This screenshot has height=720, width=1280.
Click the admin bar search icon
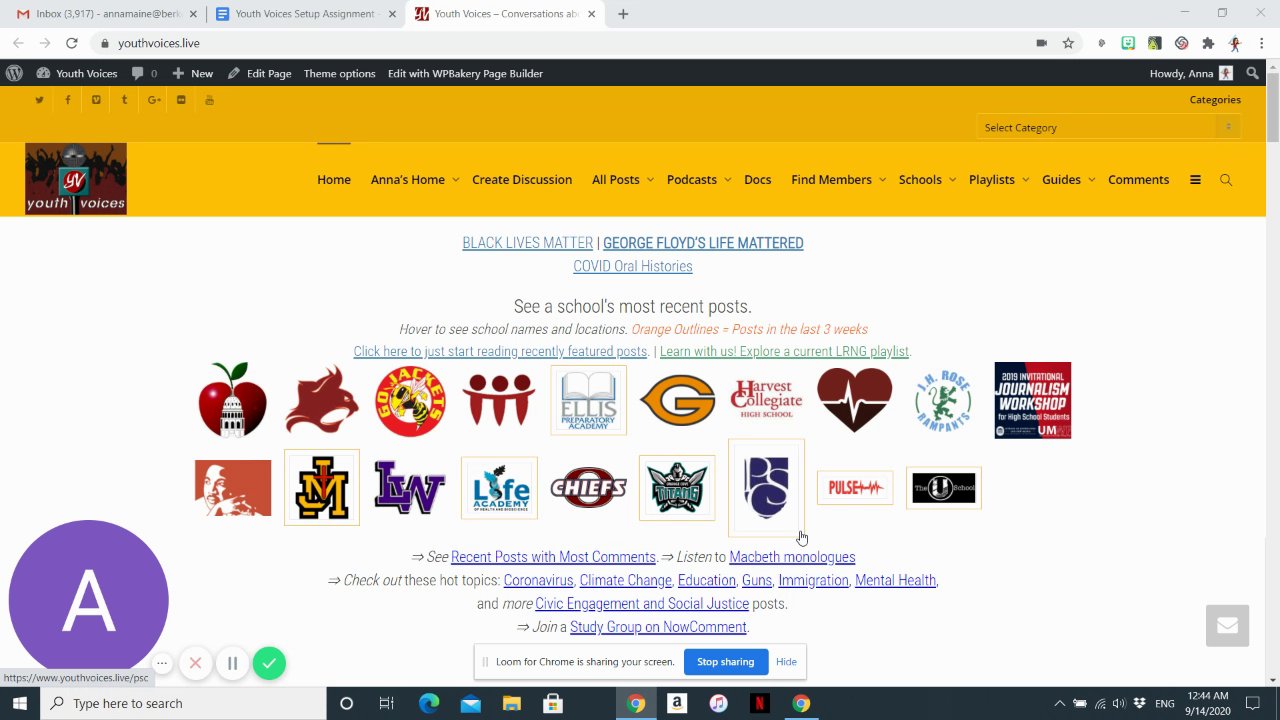[x=1253, y=73]
